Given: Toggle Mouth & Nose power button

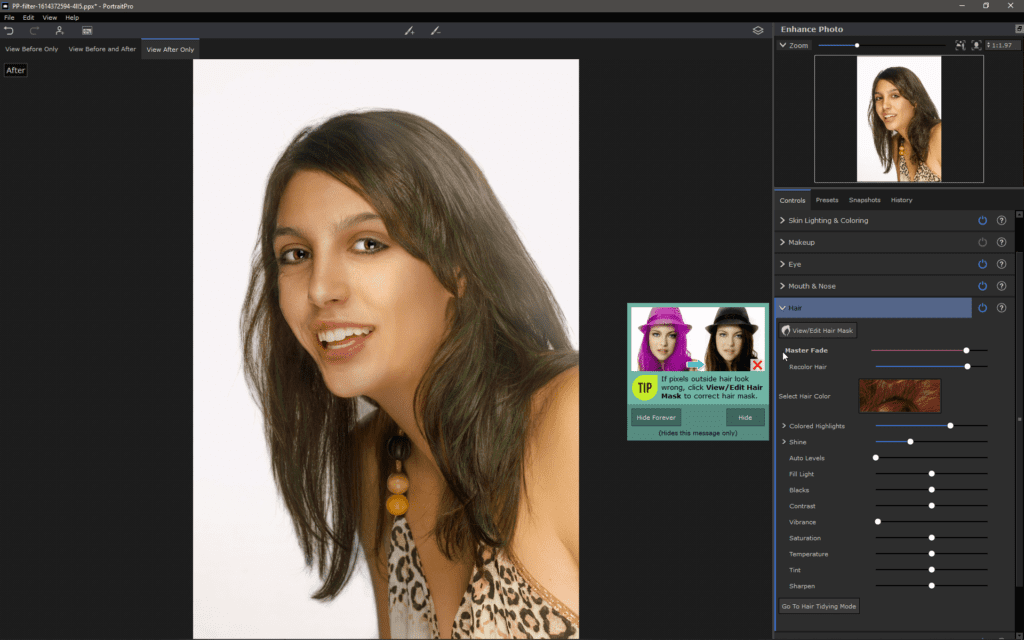Looking at the screenshot, I should coord(982,286).
